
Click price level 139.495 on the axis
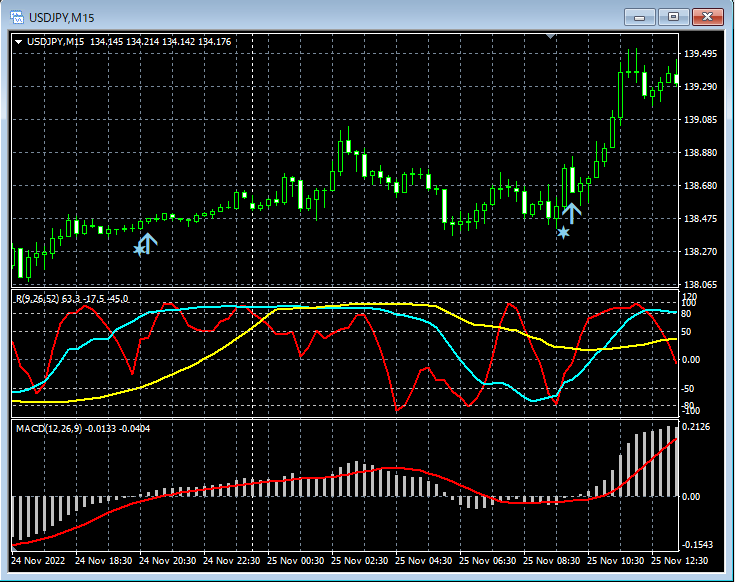click(700, 54)
